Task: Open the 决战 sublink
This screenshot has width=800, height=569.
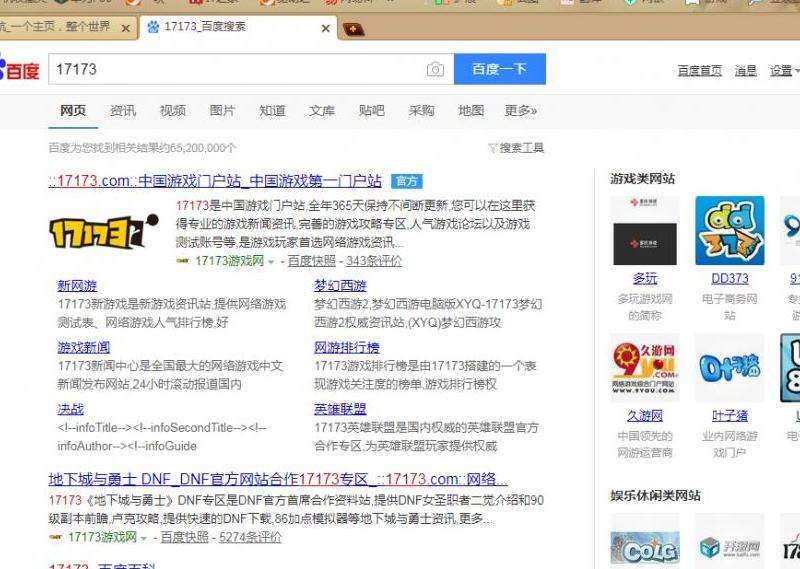Action: (x=70, y=409)
